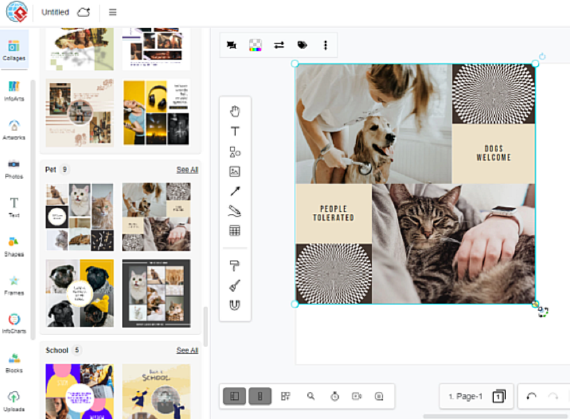This screenshot has height=419, width=570.
Task: Open the Text sidebar category
Action: pyautogui.click(x=14, y=207)
